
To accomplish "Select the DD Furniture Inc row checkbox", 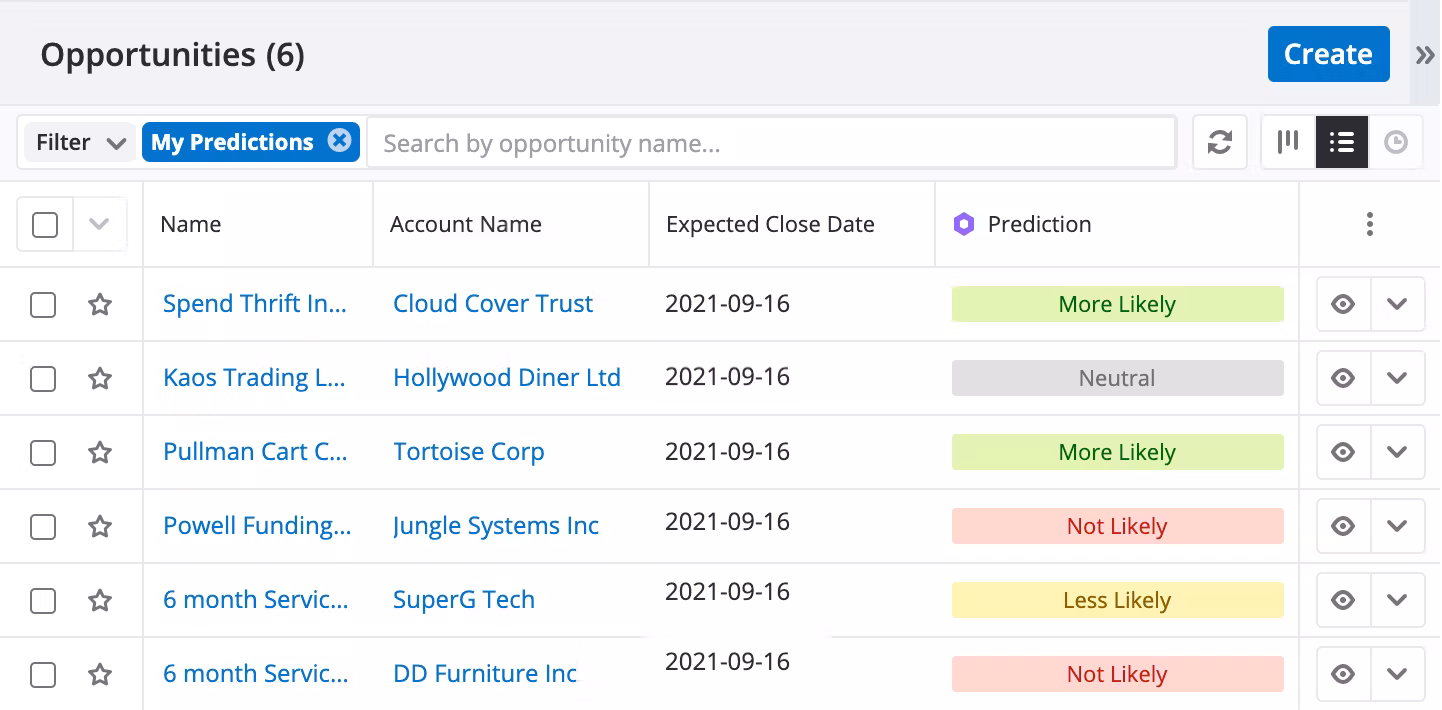I will pyautogui.click(x=43, y=674).
